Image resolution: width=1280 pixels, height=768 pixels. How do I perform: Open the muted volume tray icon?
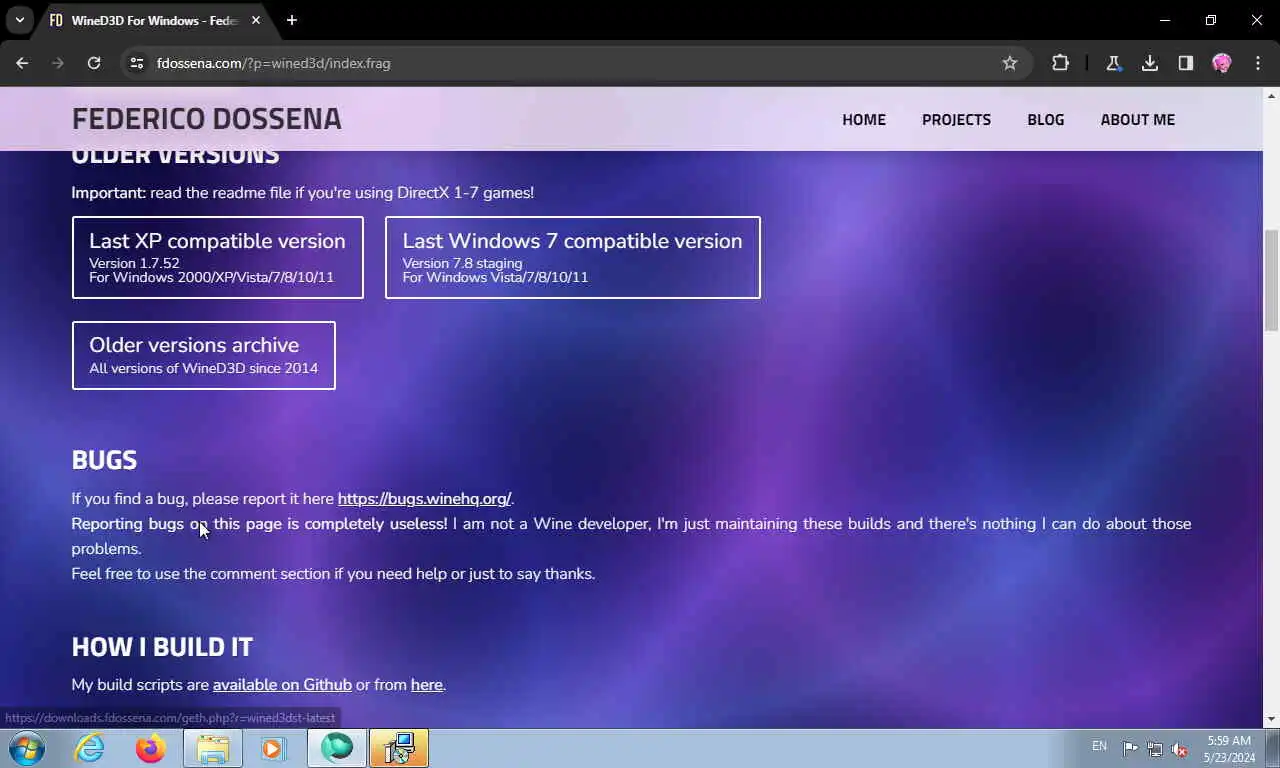(x=1180, y=748)
